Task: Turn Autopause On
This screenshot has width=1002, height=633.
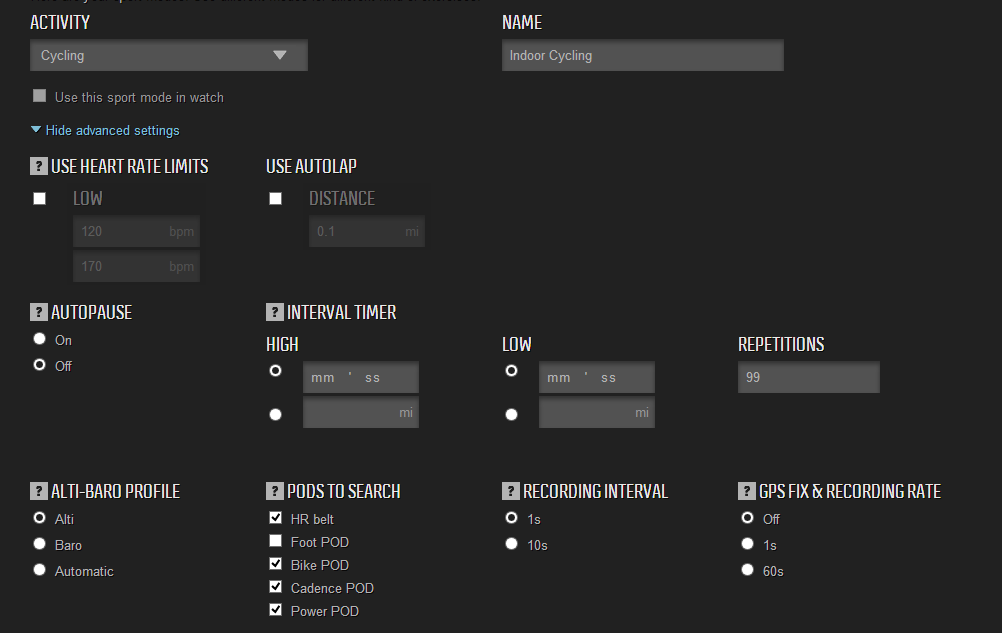Action: tap(40, 339)
